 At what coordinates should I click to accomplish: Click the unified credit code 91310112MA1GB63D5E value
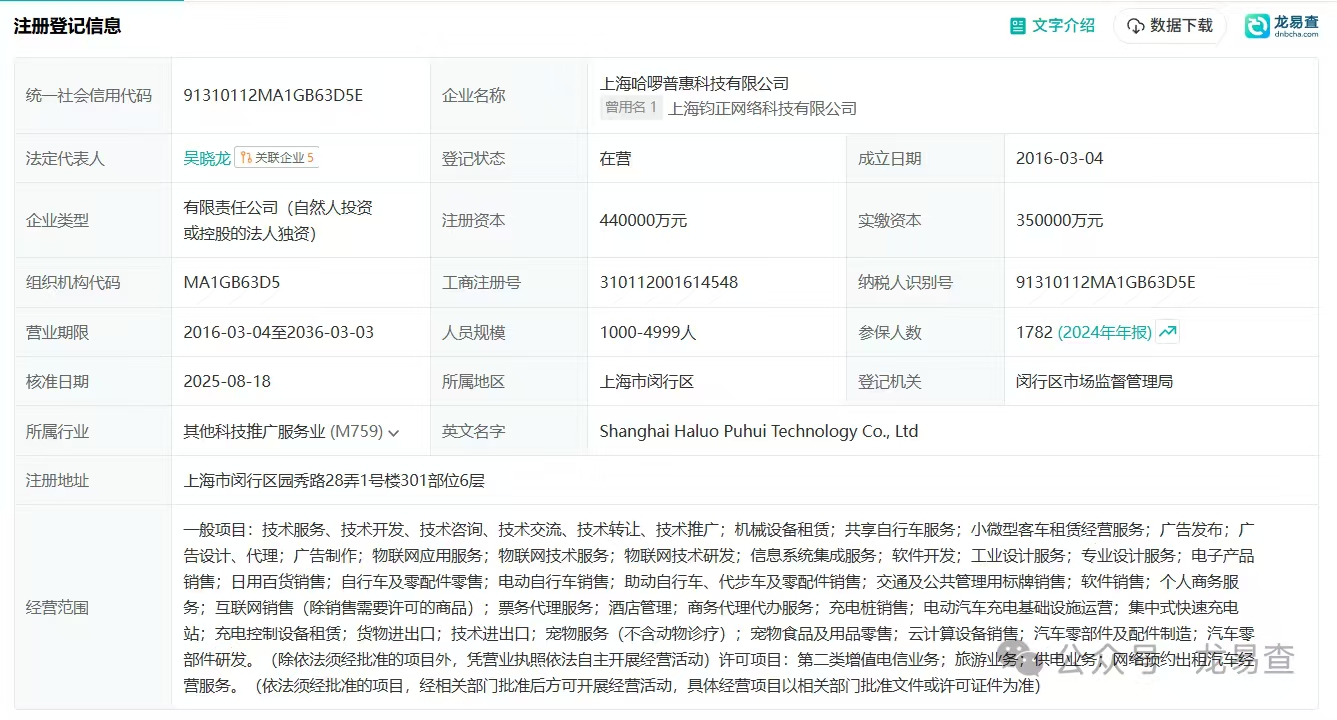pos(273,96)
